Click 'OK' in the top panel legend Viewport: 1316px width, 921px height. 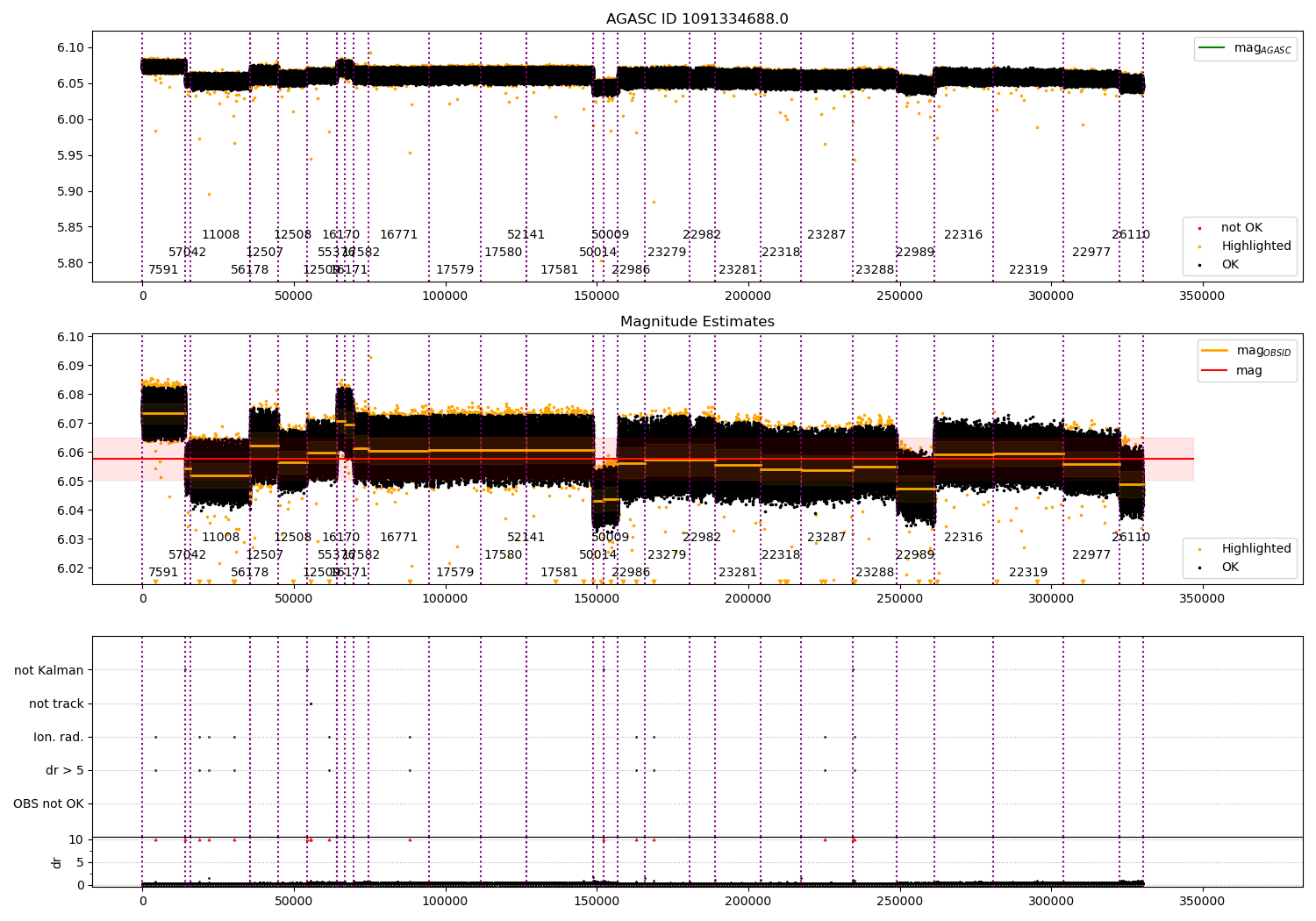[1230, 265]
